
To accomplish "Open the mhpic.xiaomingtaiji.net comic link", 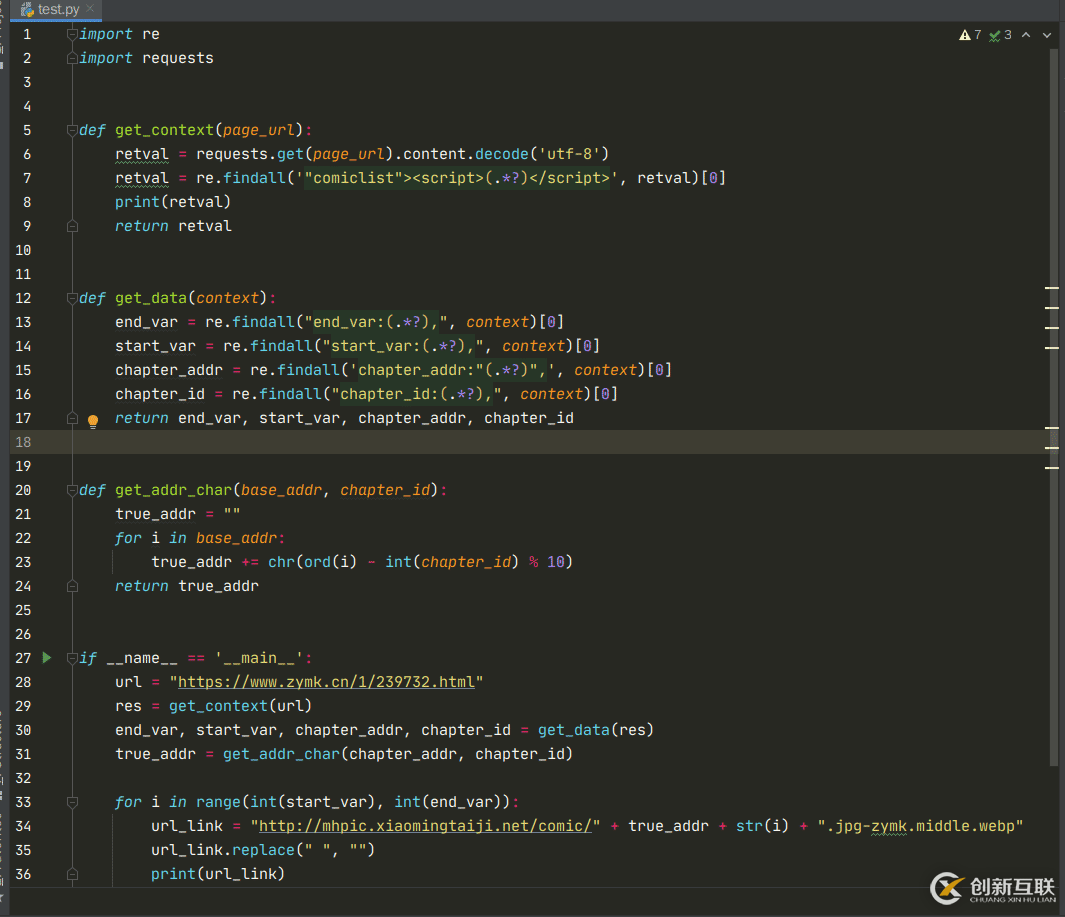I will pos(425,826).
